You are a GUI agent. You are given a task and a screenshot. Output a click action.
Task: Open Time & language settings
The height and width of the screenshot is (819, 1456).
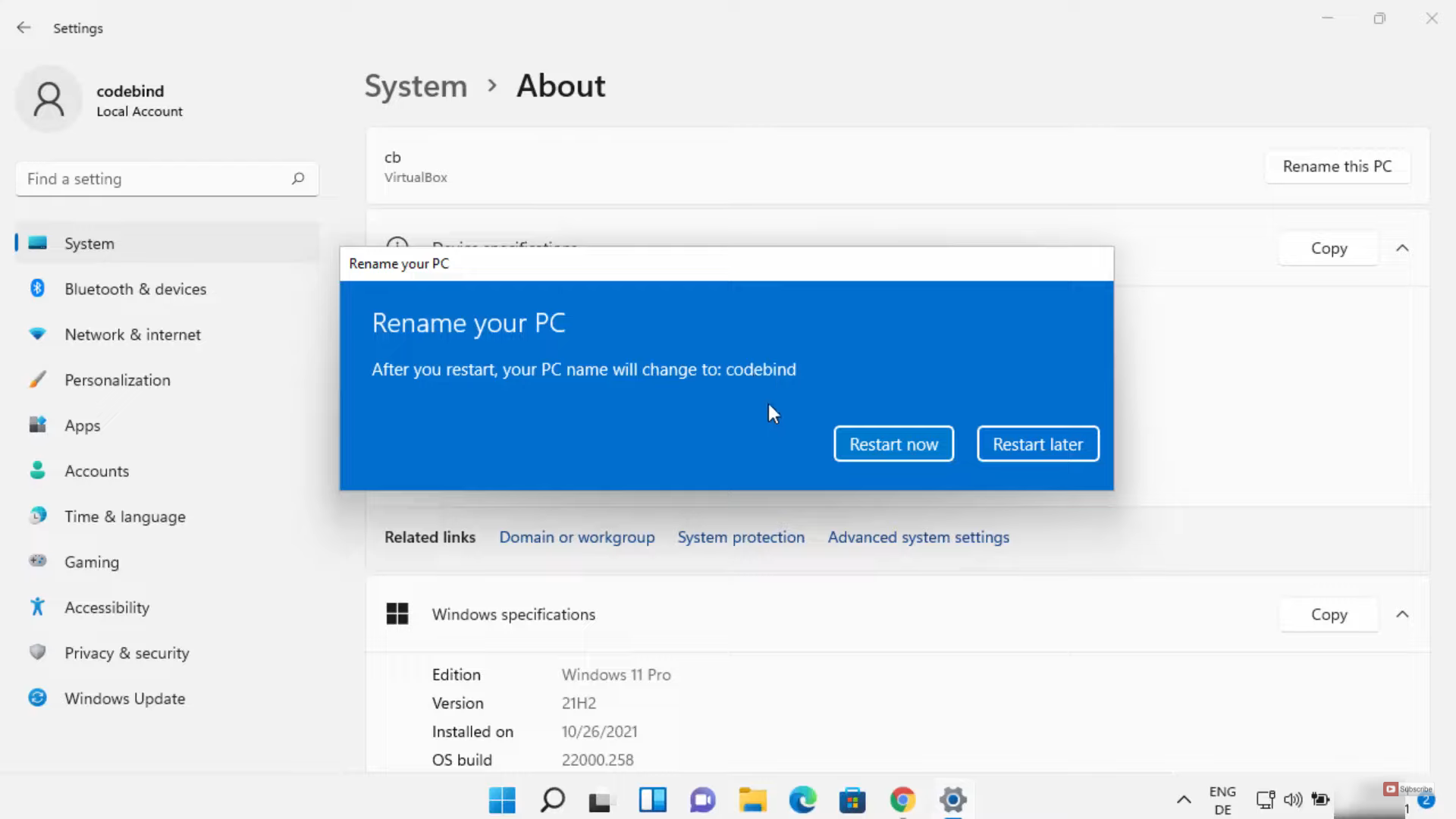[124, 516]
